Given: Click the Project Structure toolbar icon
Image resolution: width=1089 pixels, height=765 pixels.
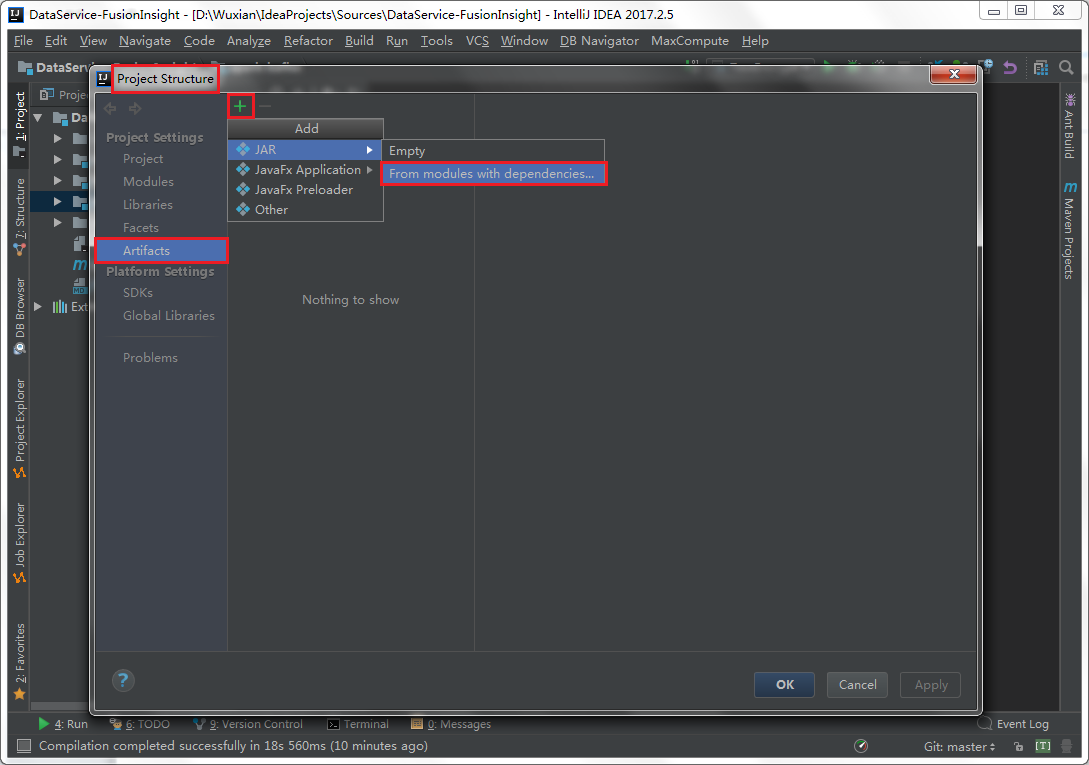Looking at the screenshot, I should [x=1040, y=67].
